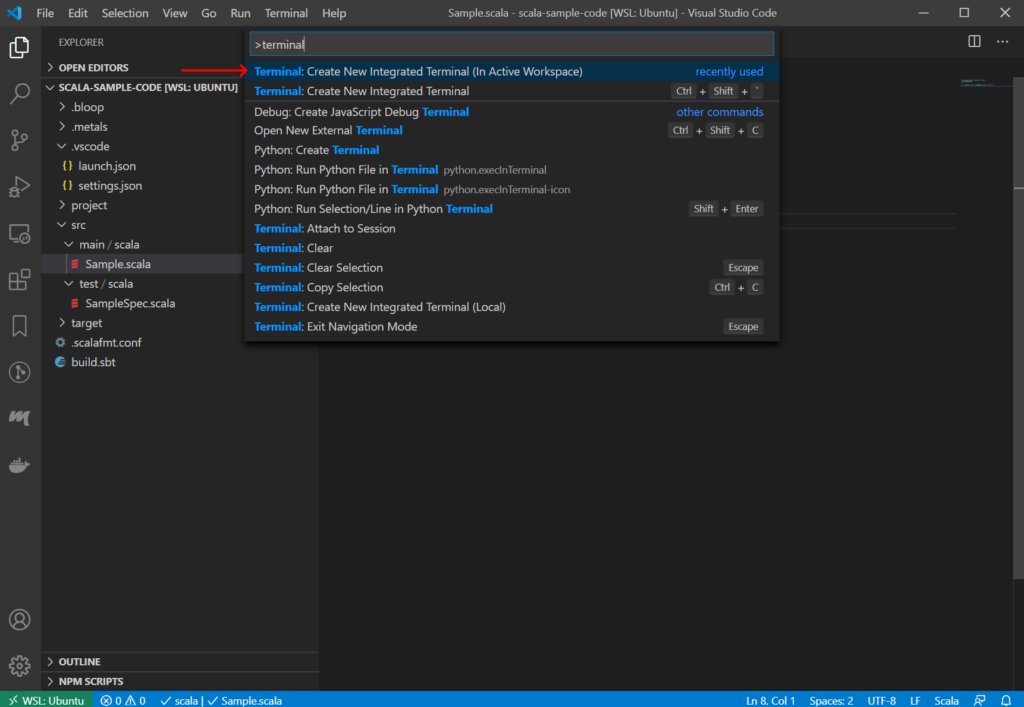Open Run and Debug view
The width and height of the screenshot is (1024, 707).
[20, 187]
